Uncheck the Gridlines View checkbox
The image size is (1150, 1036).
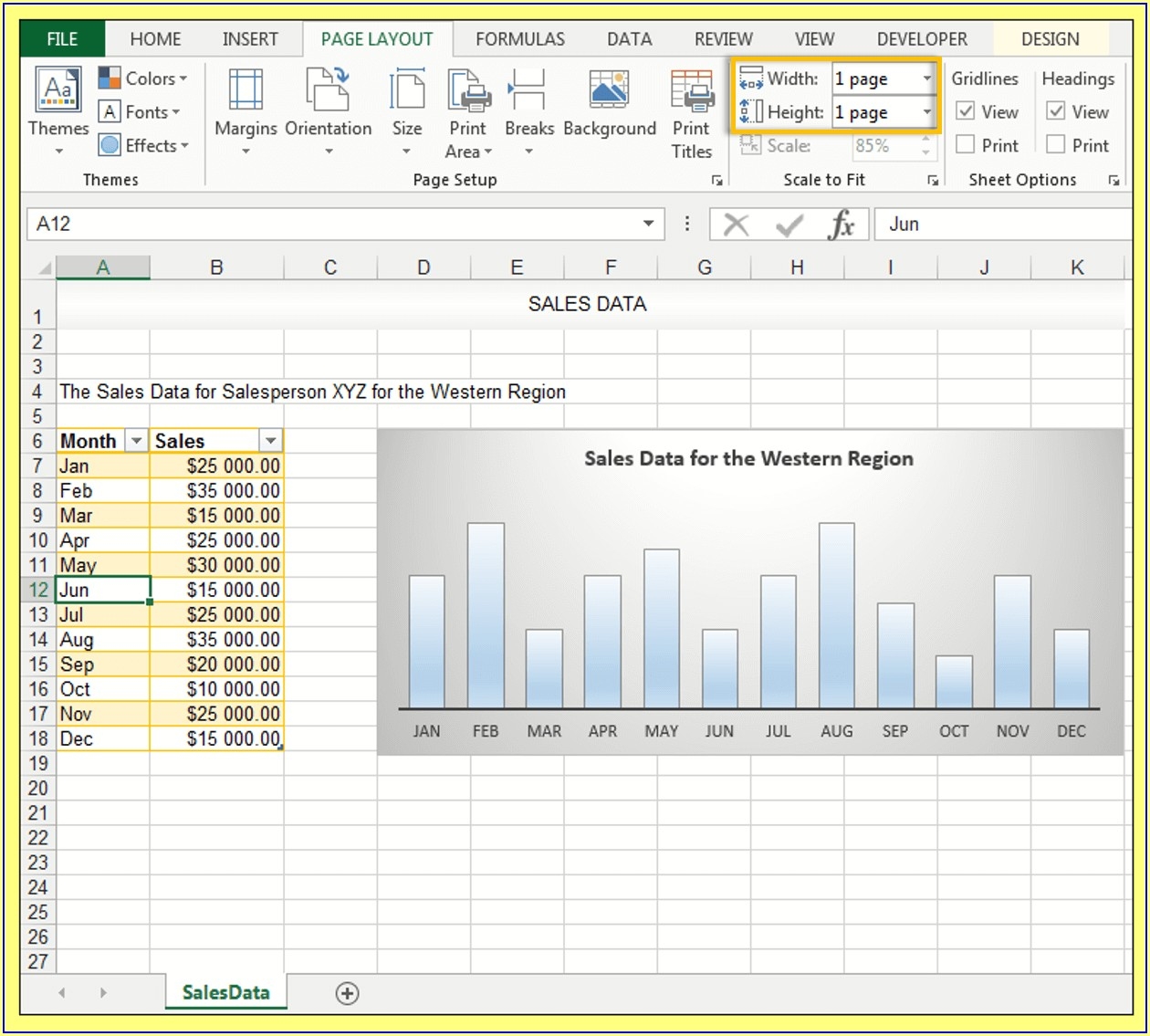965,111
